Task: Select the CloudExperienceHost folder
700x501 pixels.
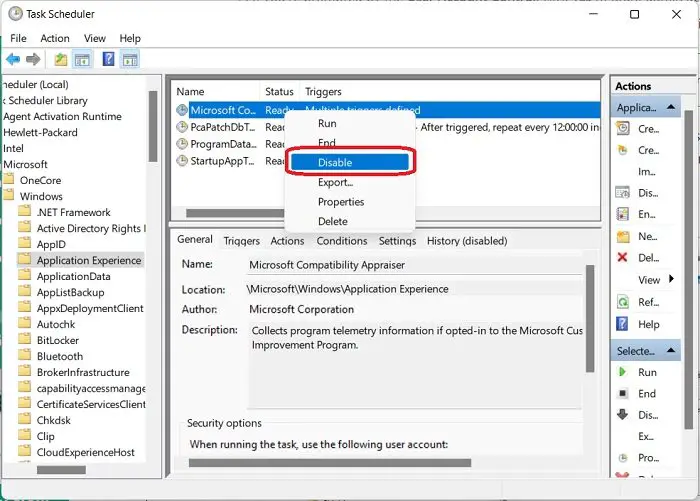Action: pyautogui.click(x=85, y=452)
